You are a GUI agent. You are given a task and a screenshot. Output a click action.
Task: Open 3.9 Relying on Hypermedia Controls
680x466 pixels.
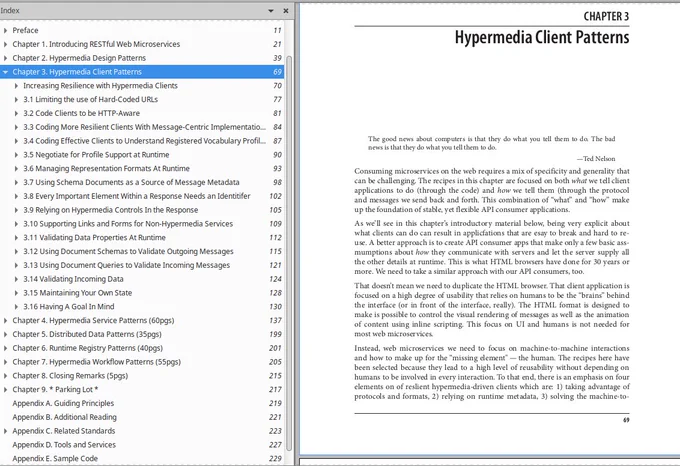point(111,210)
